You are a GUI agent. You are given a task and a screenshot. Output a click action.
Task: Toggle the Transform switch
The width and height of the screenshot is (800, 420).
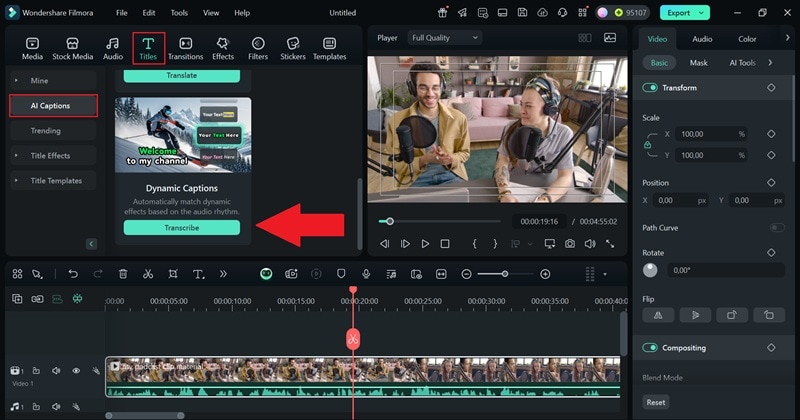[650, 88]
